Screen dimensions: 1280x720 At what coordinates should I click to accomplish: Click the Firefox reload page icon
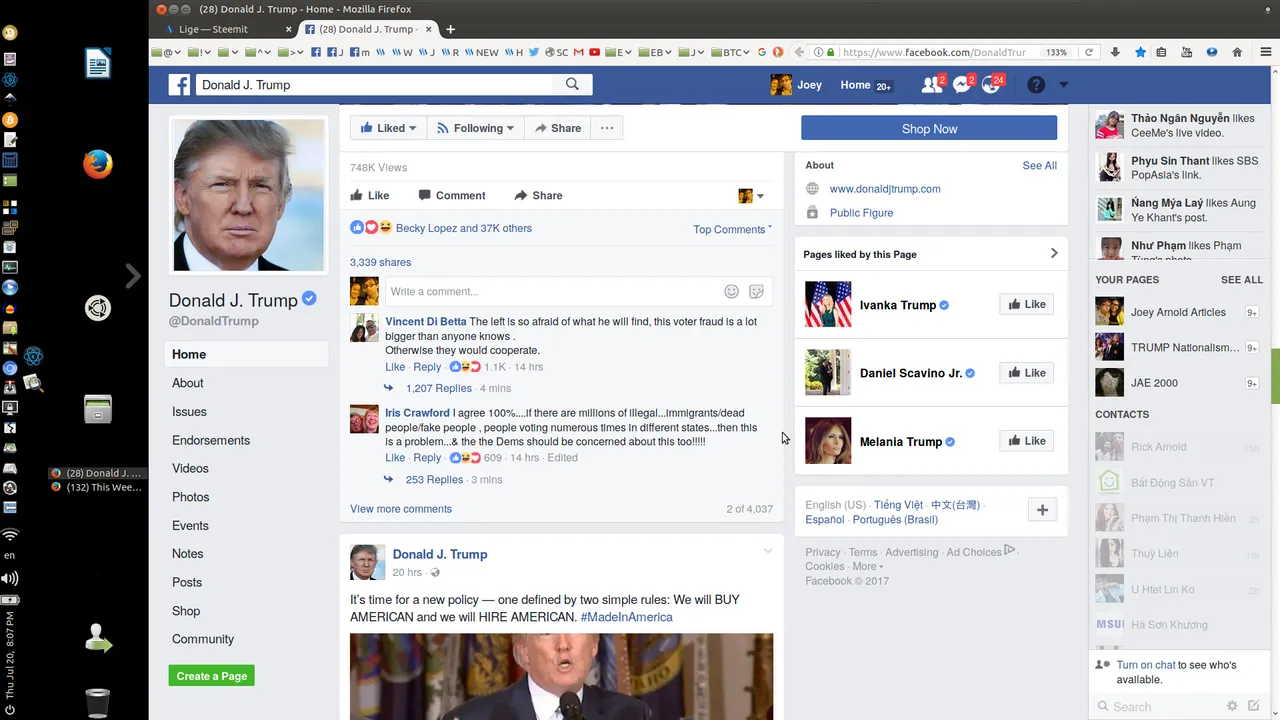pyautogui.click(x=1089, y=52)
